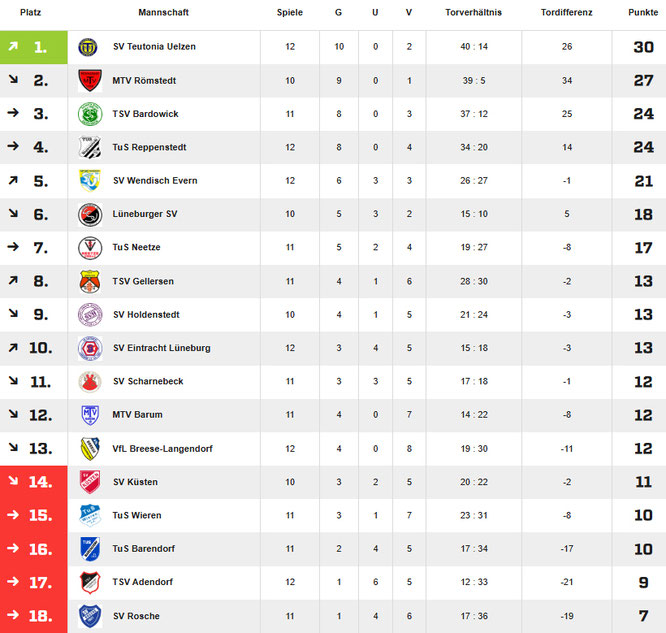This screenshot has height=633, width=666.
Task: Click the SV Teutonia Uelzen club crest
Action: coord(90,47)
